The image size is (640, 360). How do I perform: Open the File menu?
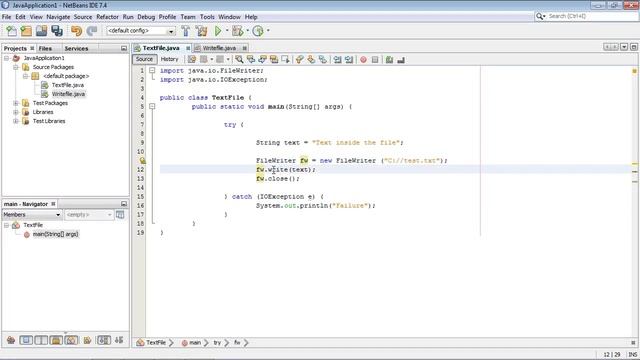coord(7,17)
